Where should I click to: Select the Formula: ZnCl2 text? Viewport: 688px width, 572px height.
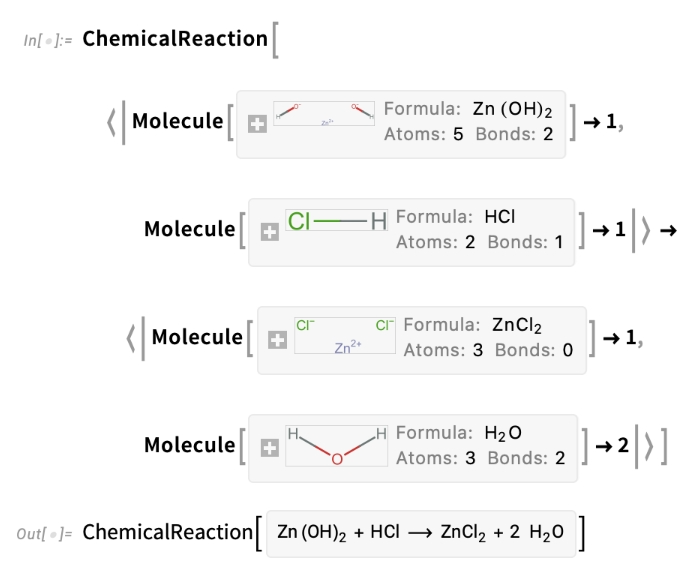tap(473, 325)
